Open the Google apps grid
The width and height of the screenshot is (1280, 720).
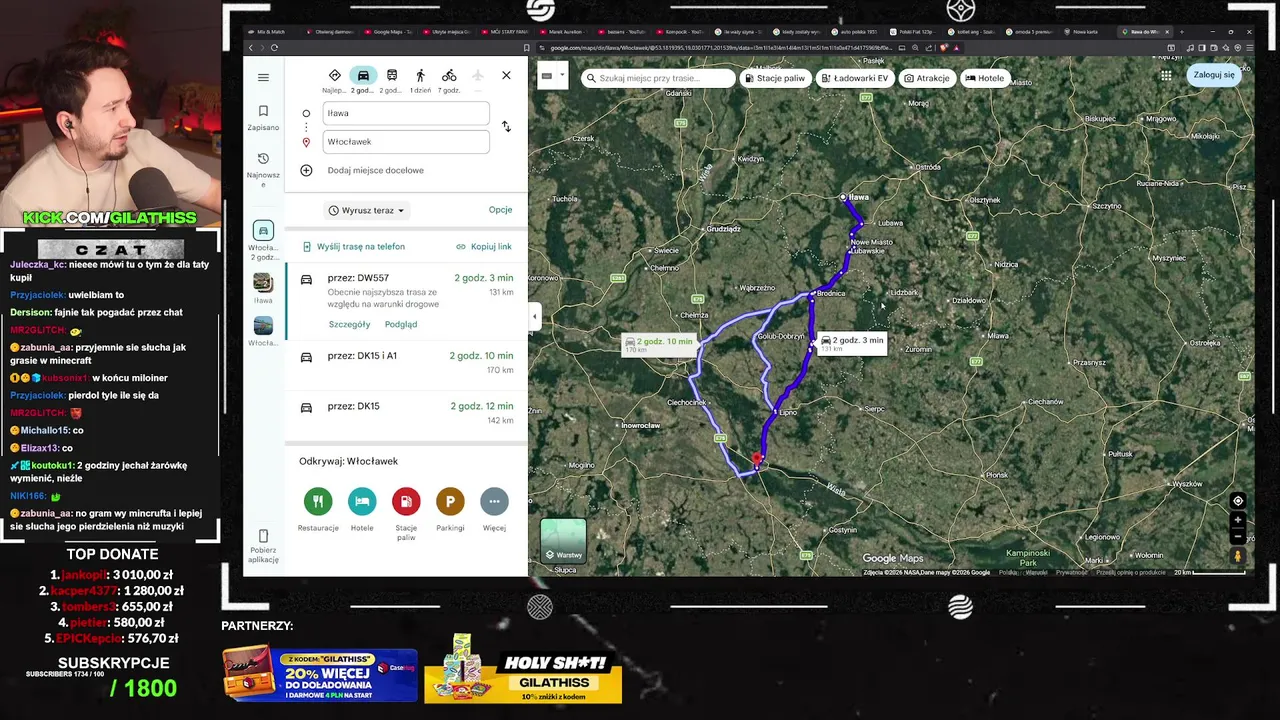point(1166,75)
